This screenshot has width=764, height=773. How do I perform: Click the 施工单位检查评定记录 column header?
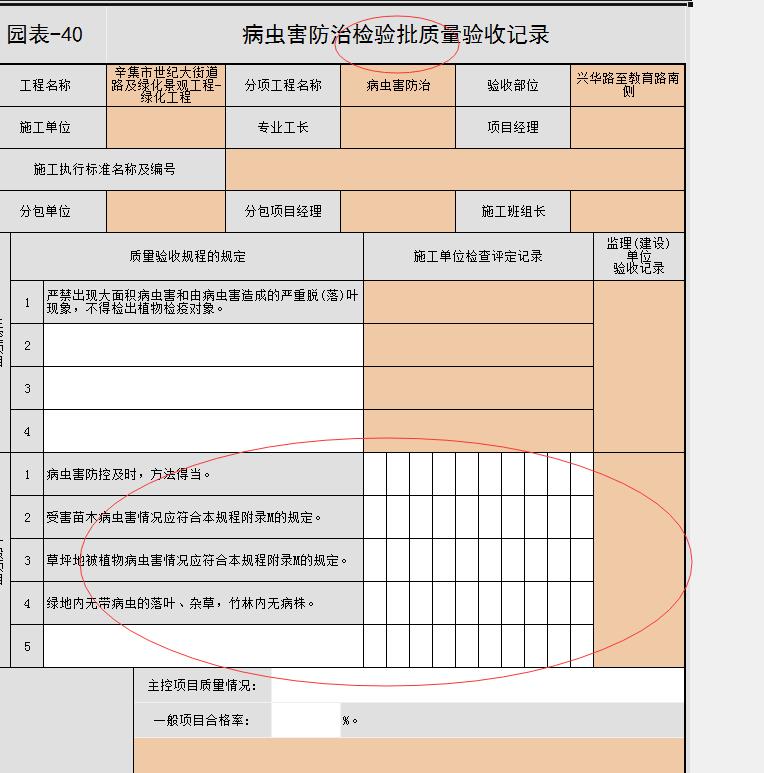(478, 257)
